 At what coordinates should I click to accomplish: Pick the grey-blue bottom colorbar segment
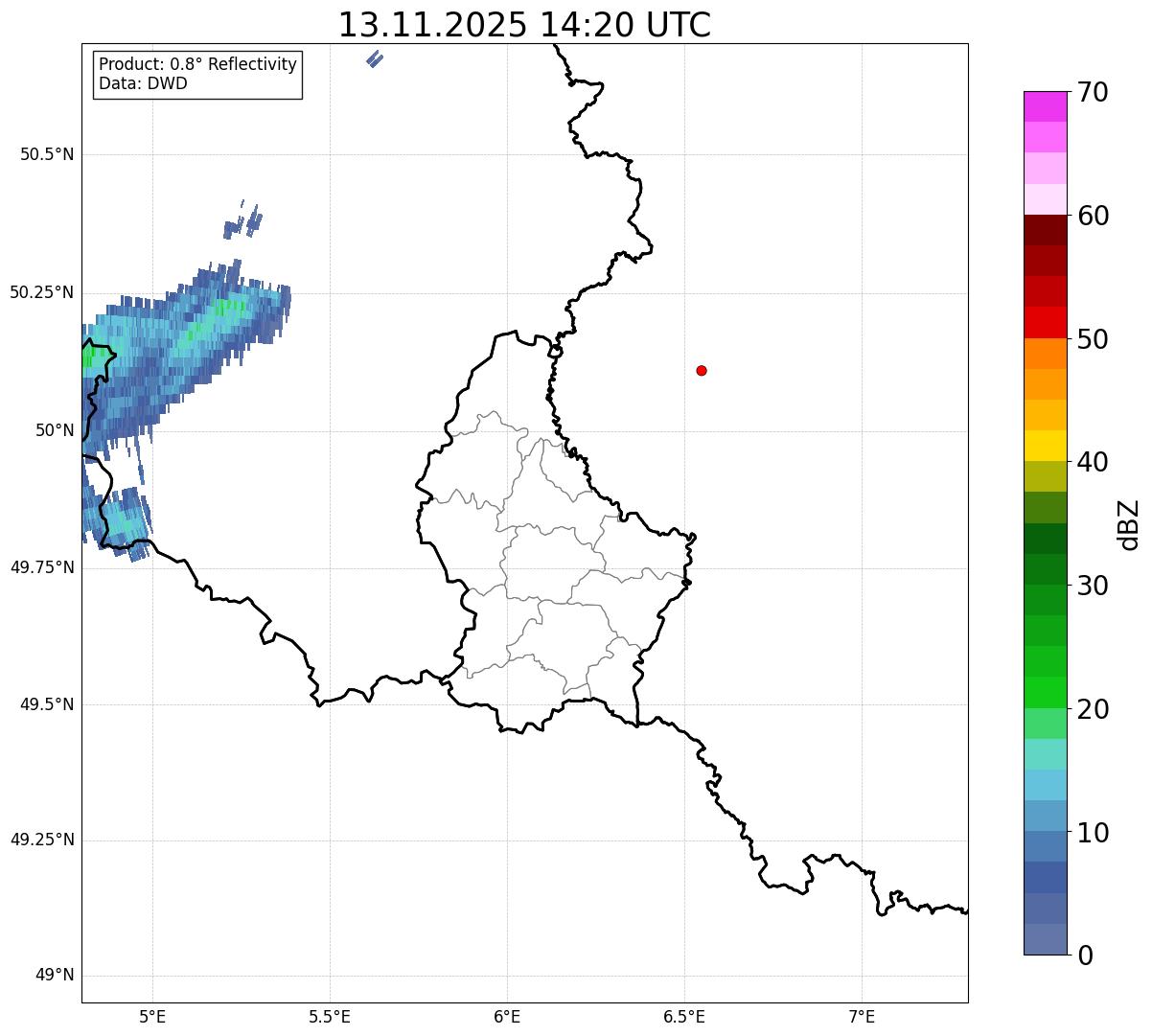[x=1045, y=939]
